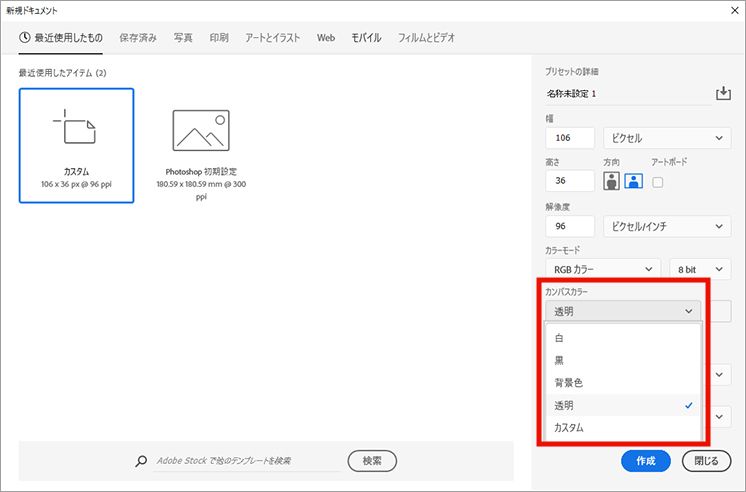Click the Adobe Stock template search field

(x=247, y=461)
